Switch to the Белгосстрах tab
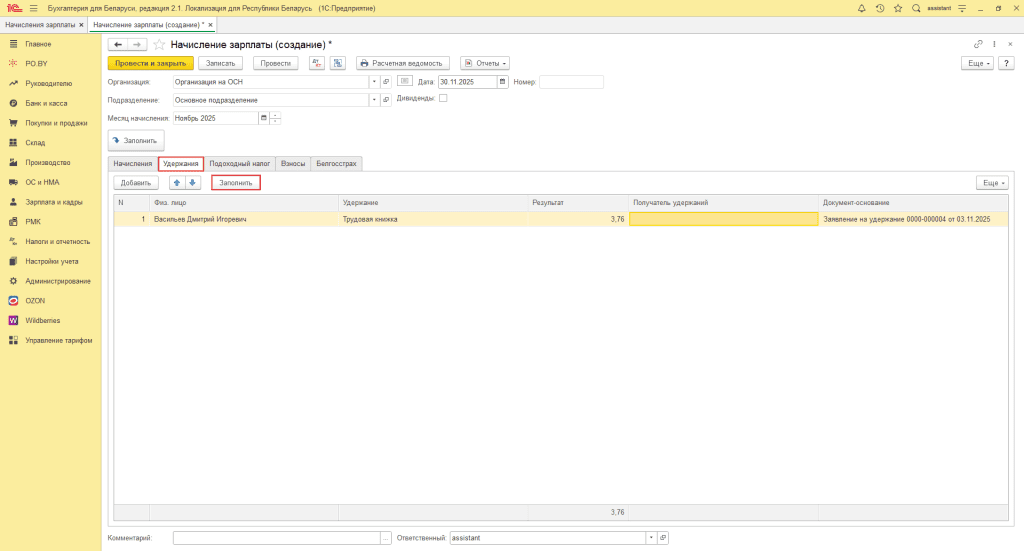The width and height of the screenshot is (1024, 551). [335, 163]
